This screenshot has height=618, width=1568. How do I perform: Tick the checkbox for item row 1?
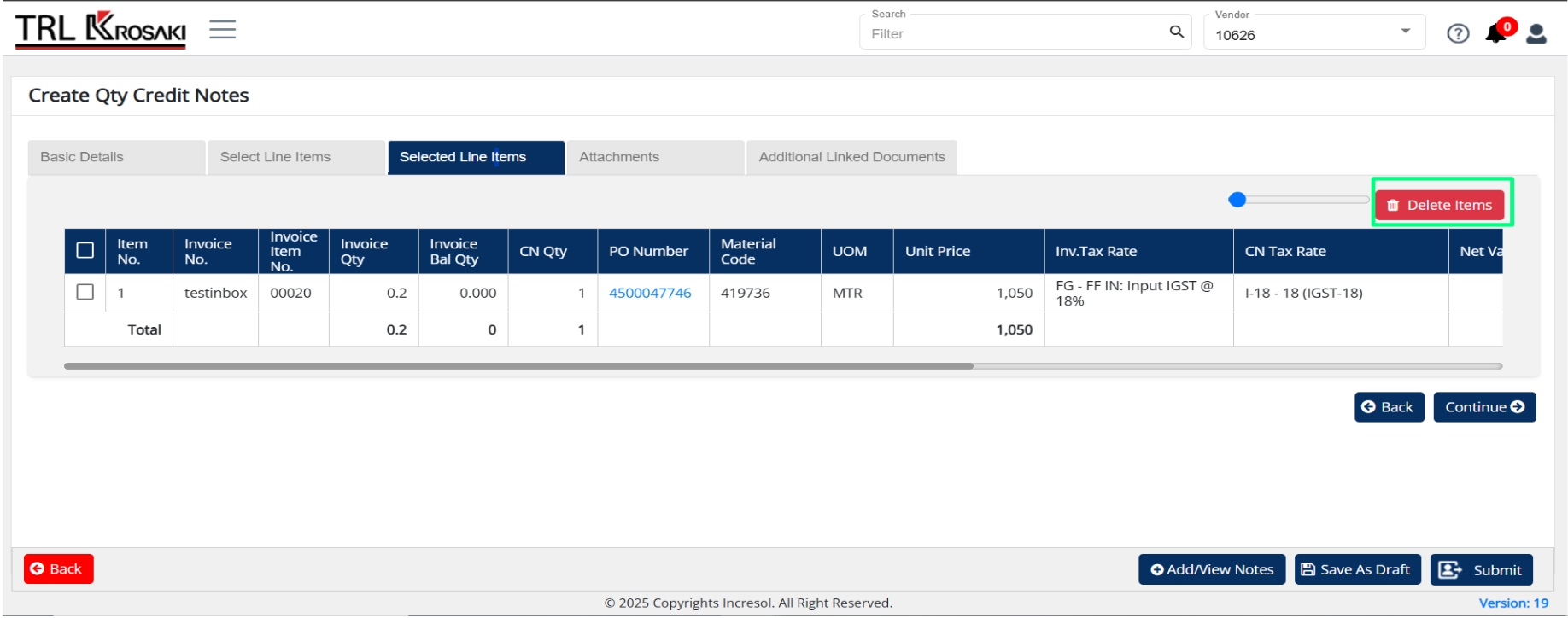85,292
